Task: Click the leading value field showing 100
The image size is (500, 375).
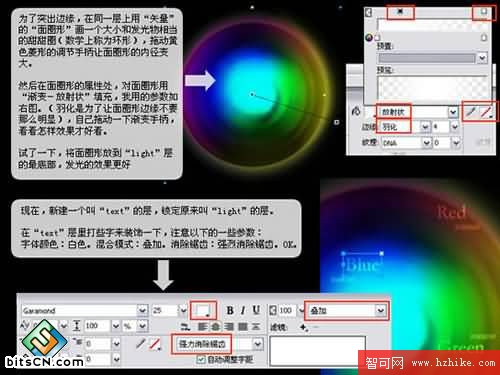Action: point(96,326)
